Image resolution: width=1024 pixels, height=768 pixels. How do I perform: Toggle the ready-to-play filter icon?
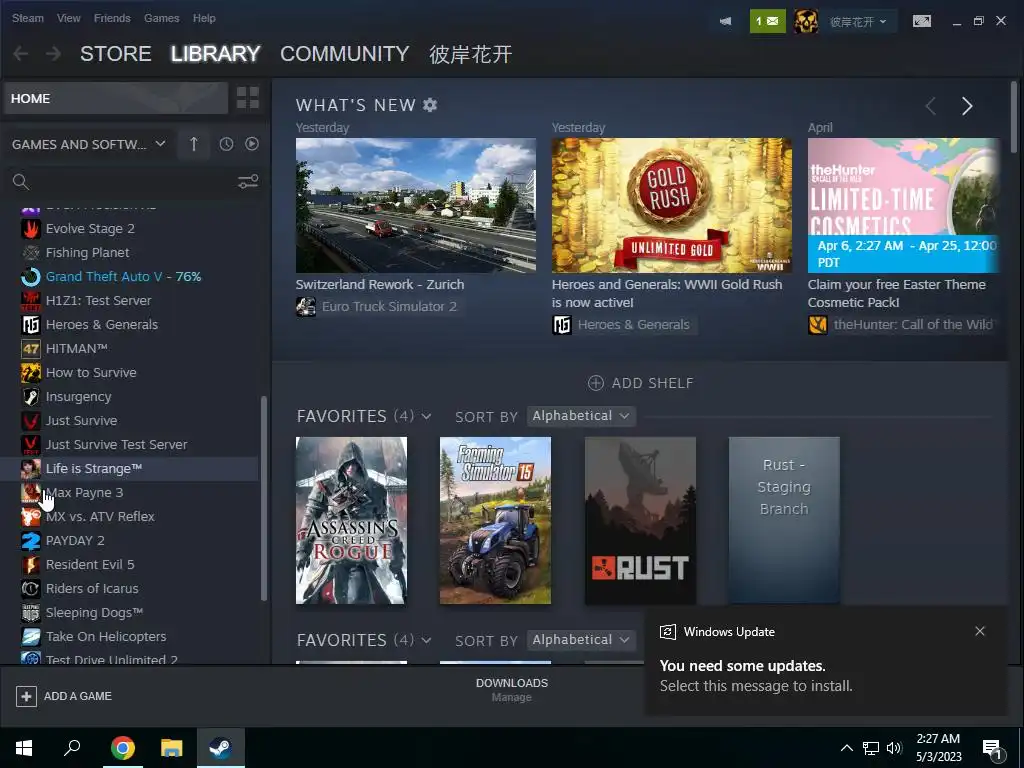[x=251, y=144]
